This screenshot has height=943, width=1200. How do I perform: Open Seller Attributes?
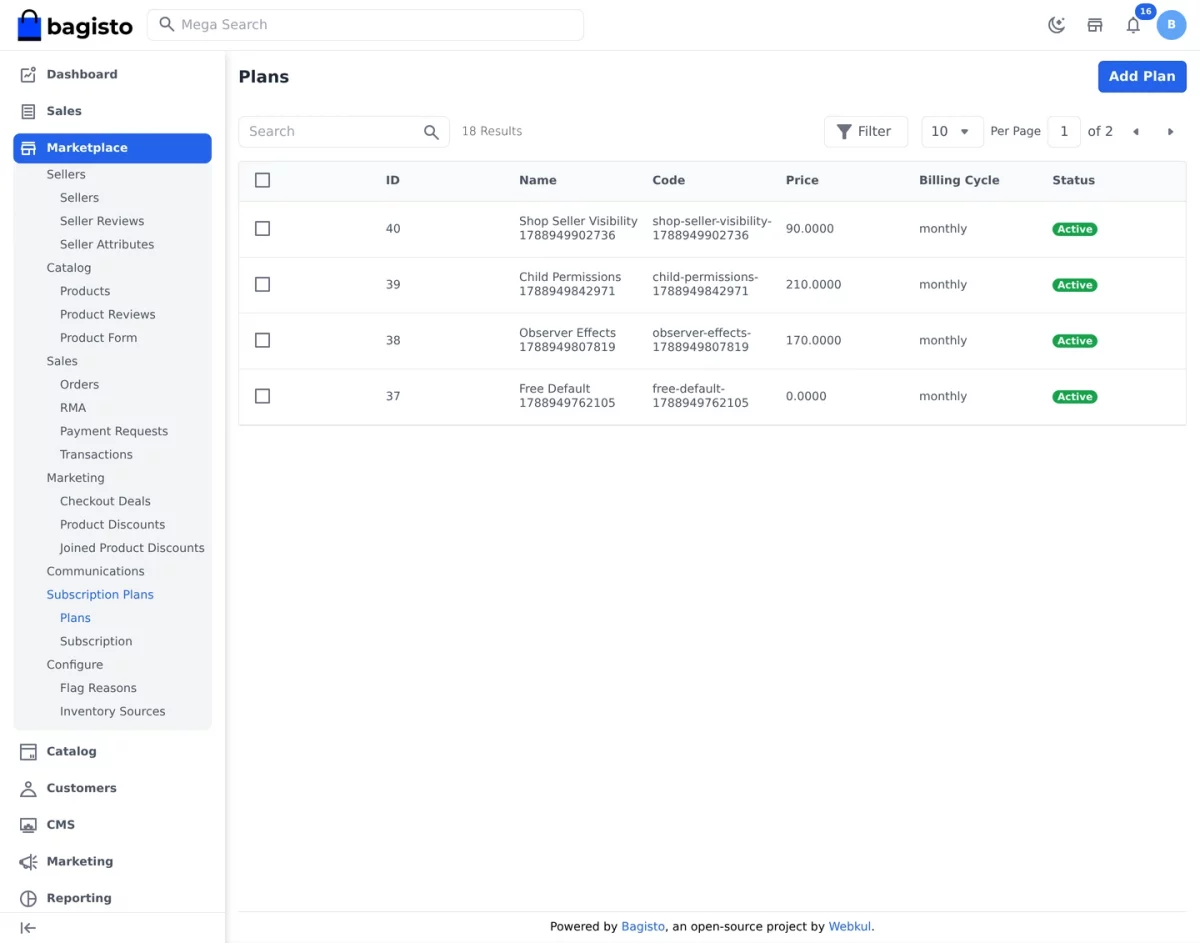click(107, 245)
